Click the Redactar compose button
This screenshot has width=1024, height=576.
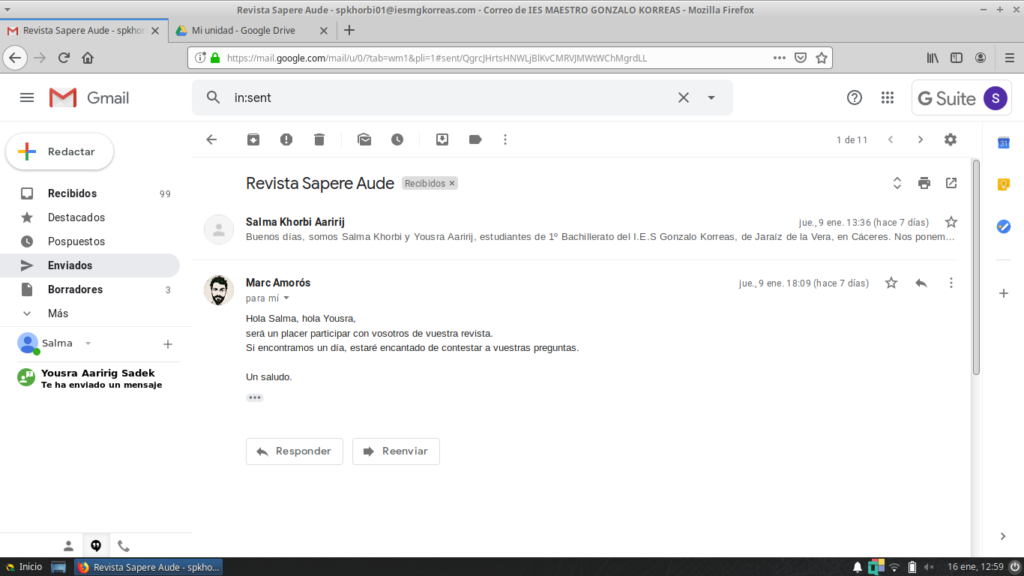click(60, 152)
